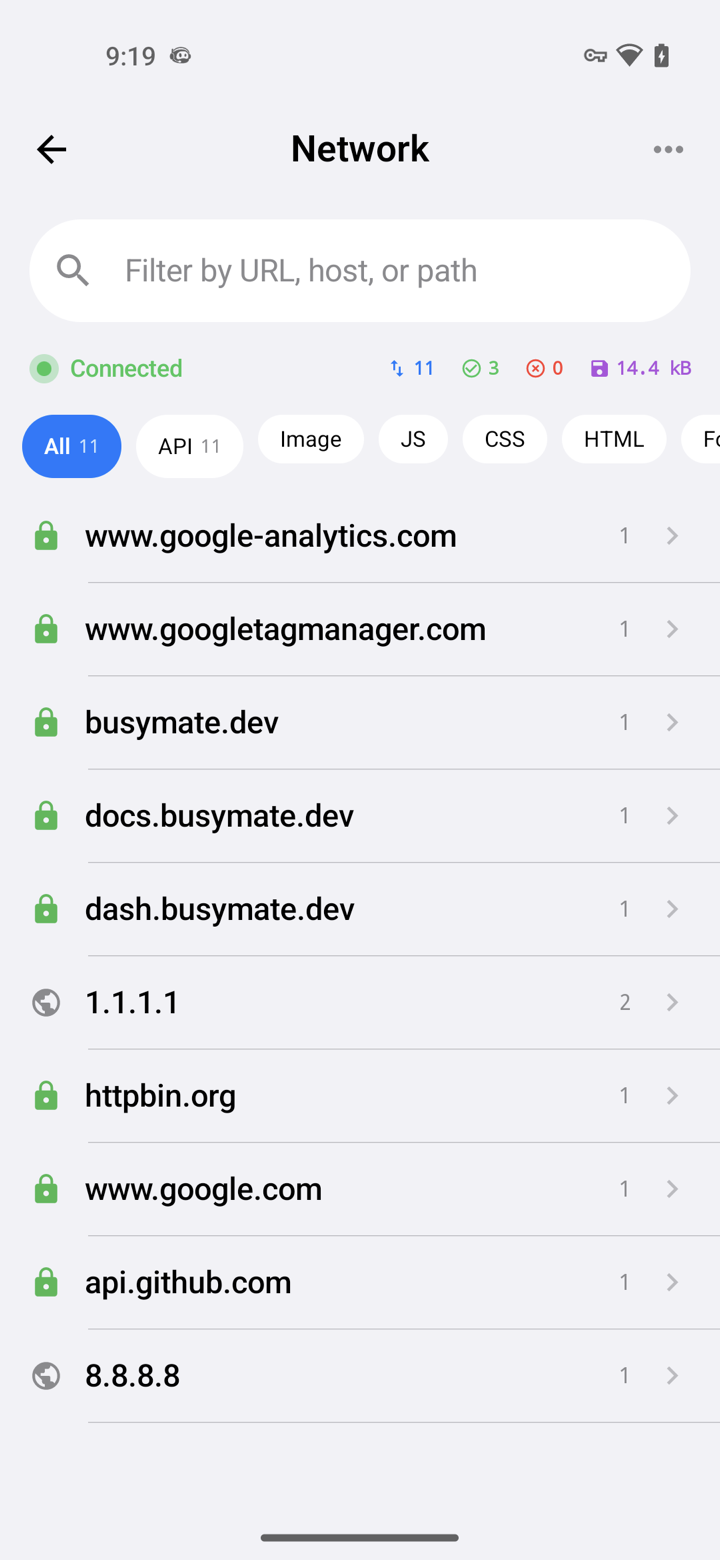The image size is (720, 1560).
Task: Tap the 14.4 kB data total
Action: (x=654, y=368)
